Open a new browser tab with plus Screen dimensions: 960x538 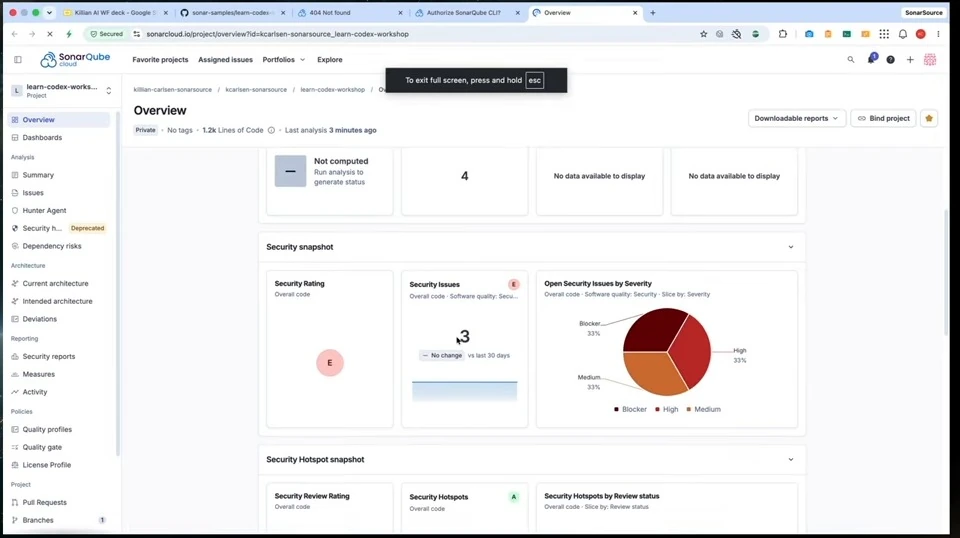(x=653, y=12)
